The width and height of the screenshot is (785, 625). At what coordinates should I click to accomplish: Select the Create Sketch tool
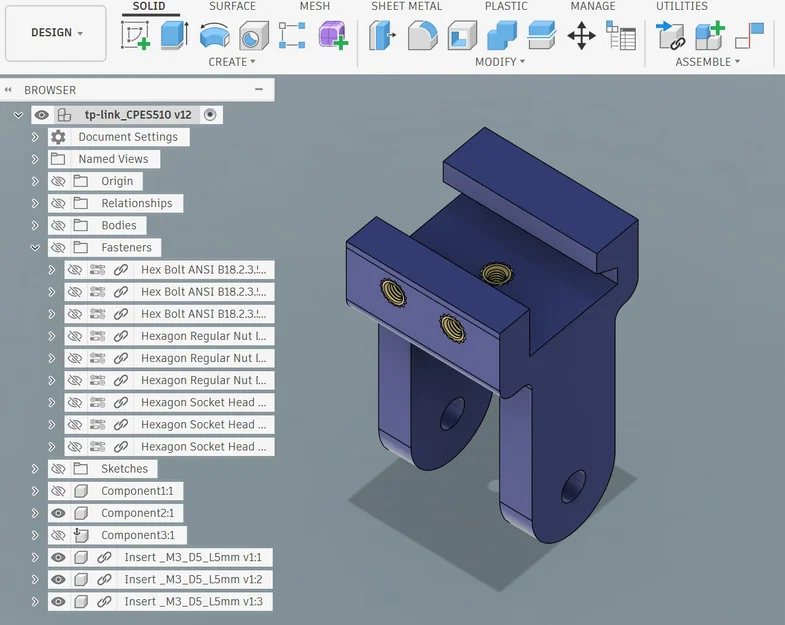[135, 35]
